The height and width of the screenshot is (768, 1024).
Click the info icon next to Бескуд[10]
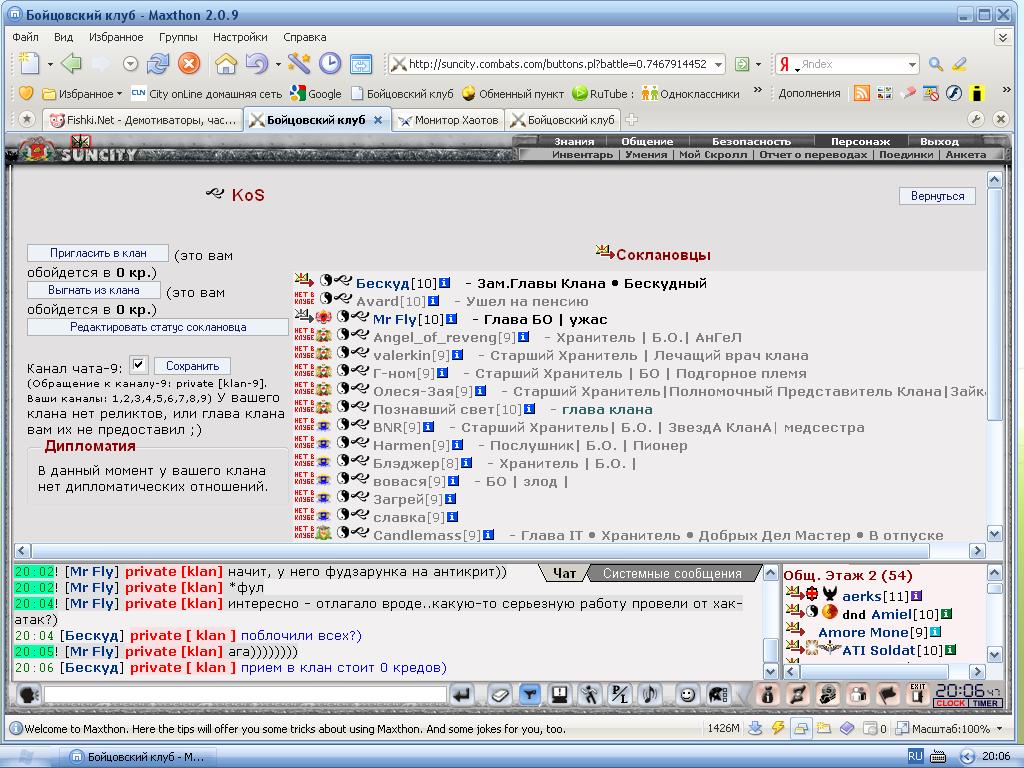coord(445,283)
